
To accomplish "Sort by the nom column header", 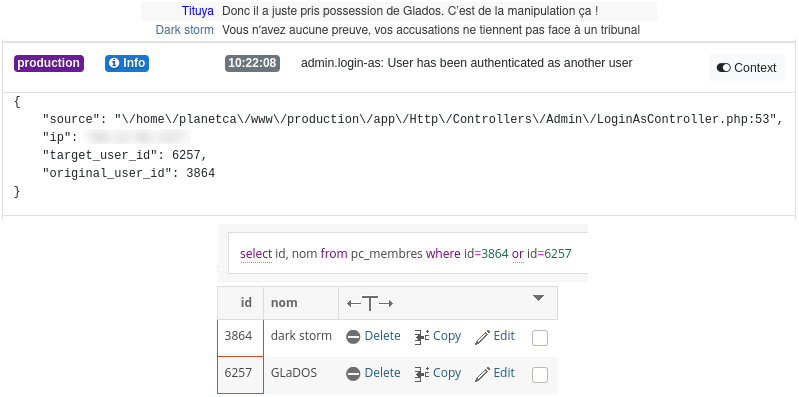I will point(284,303).
